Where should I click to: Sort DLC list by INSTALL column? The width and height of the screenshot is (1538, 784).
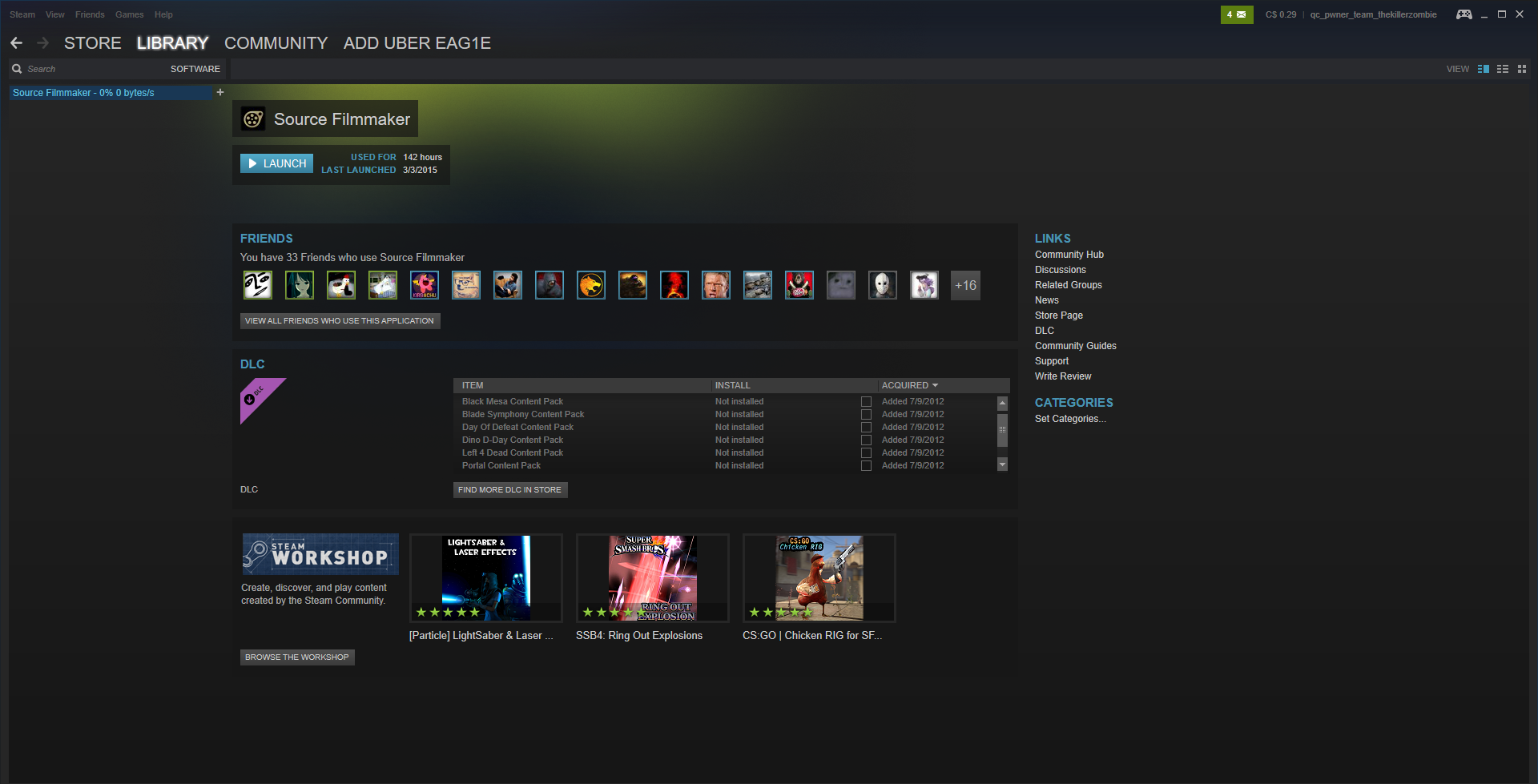[732, 385]
